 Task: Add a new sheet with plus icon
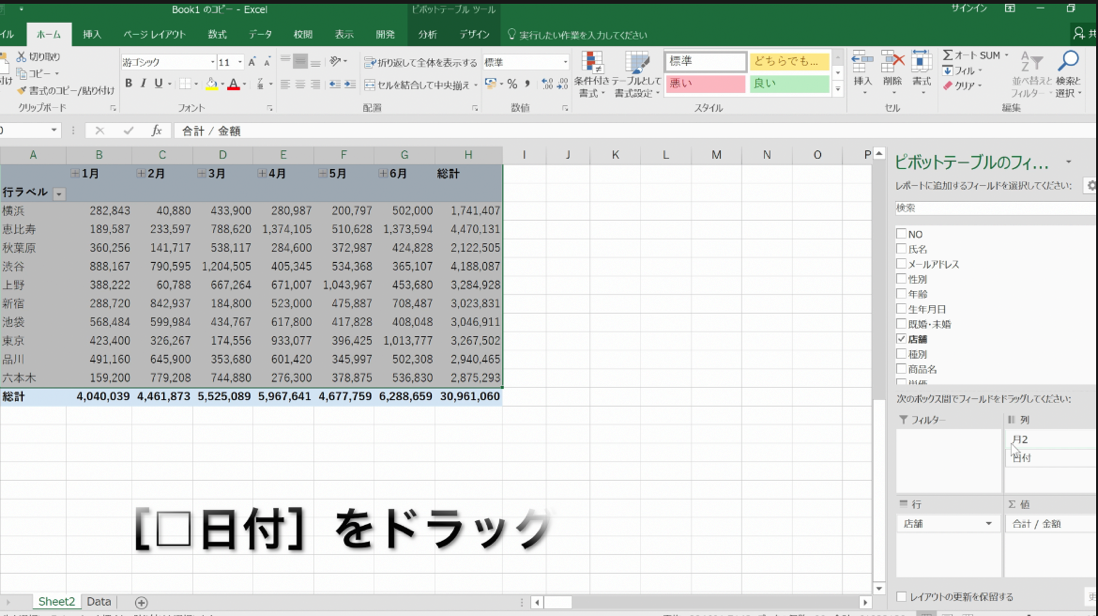pyautogui.click(x=141, y=602)
